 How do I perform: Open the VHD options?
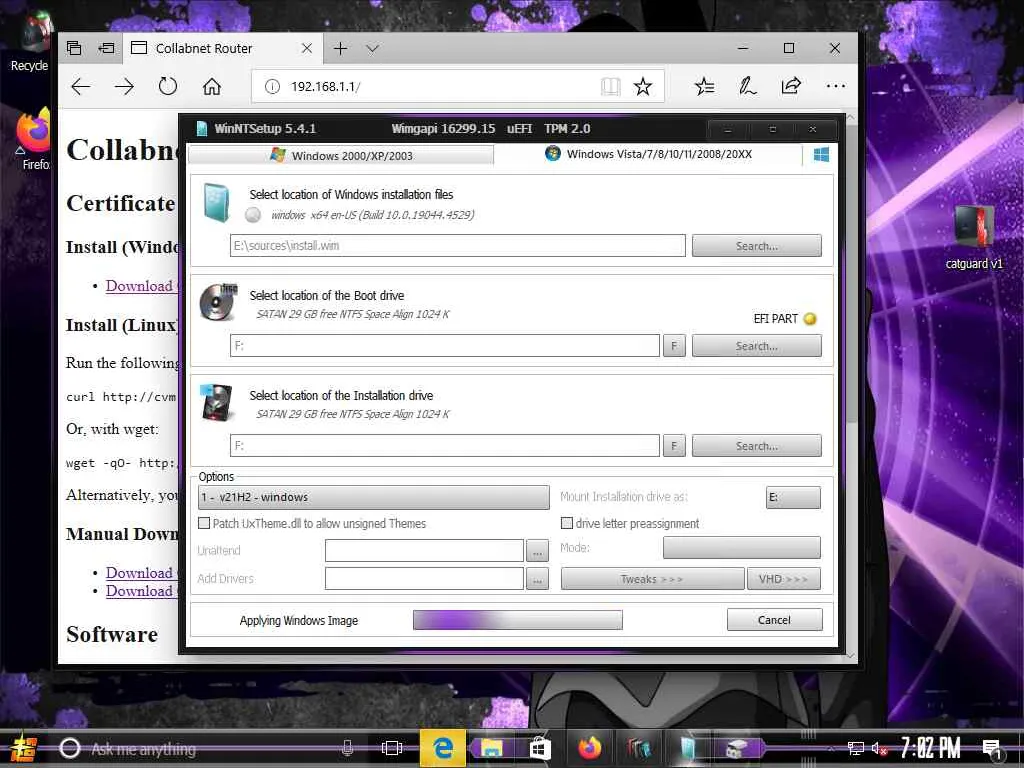[x=784, y=579]
